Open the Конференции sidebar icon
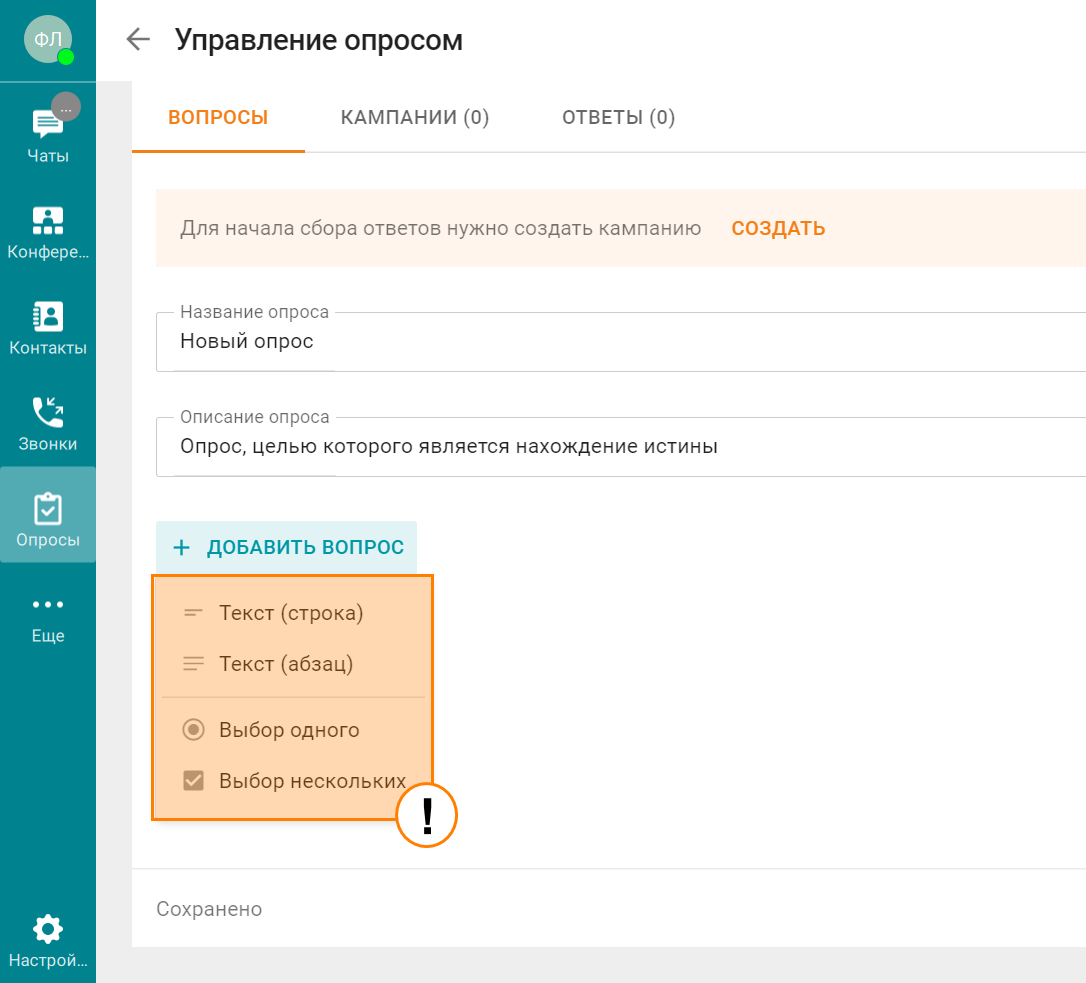This screenshot has width=1086, height=983. (48, 232)
